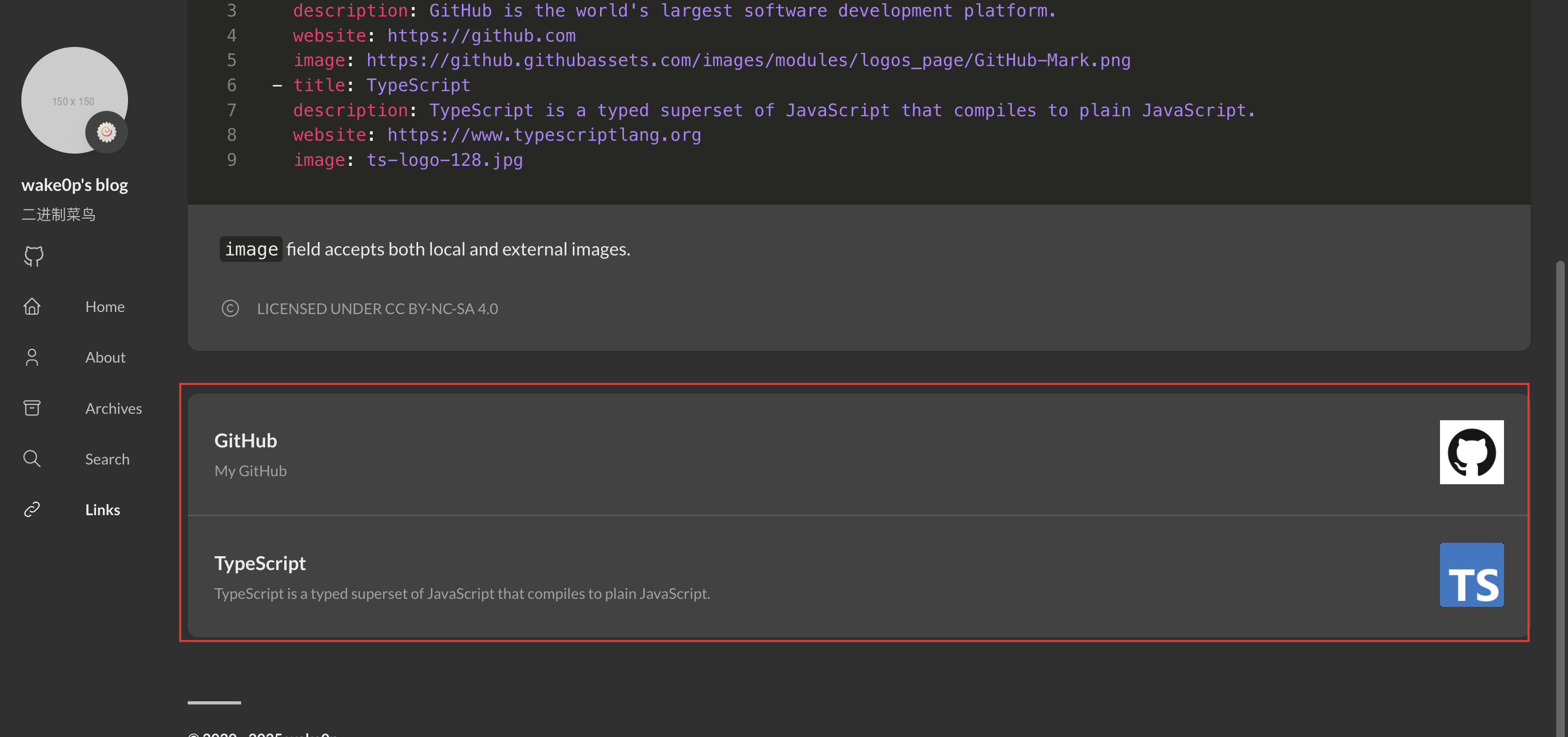Open the About page
This screenshot has height=737, width=1568.
pyautogui.click(x=105, y=358)
